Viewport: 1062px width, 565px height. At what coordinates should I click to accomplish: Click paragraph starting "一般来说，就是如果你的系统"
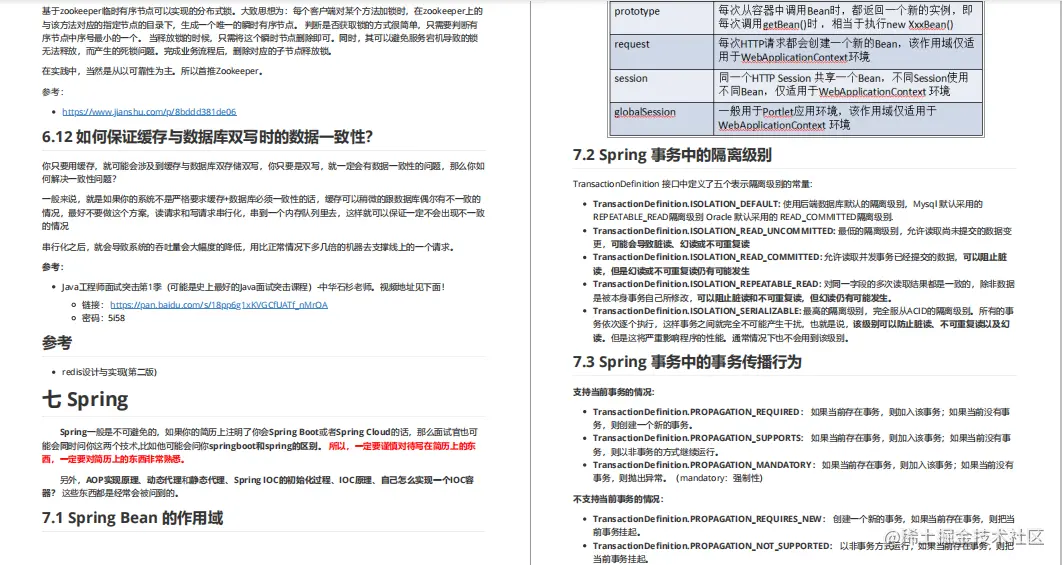(x=263, y=212)
